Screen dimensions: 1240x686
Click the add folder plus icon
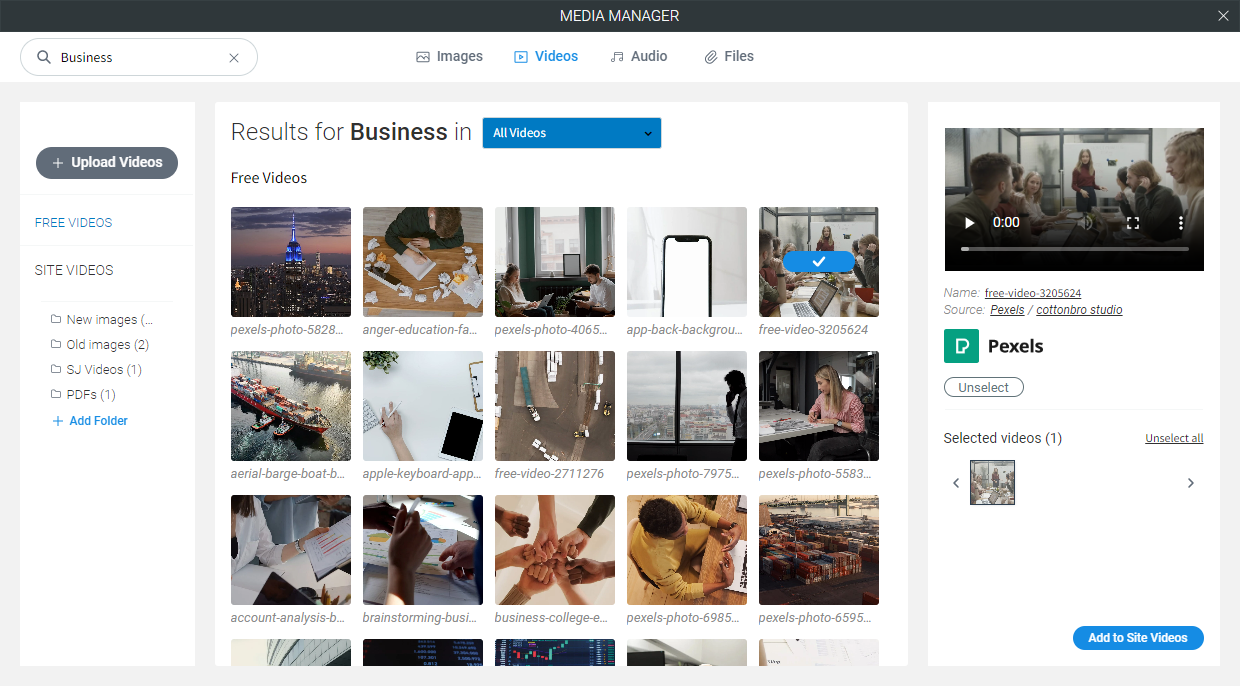[57, 421]
